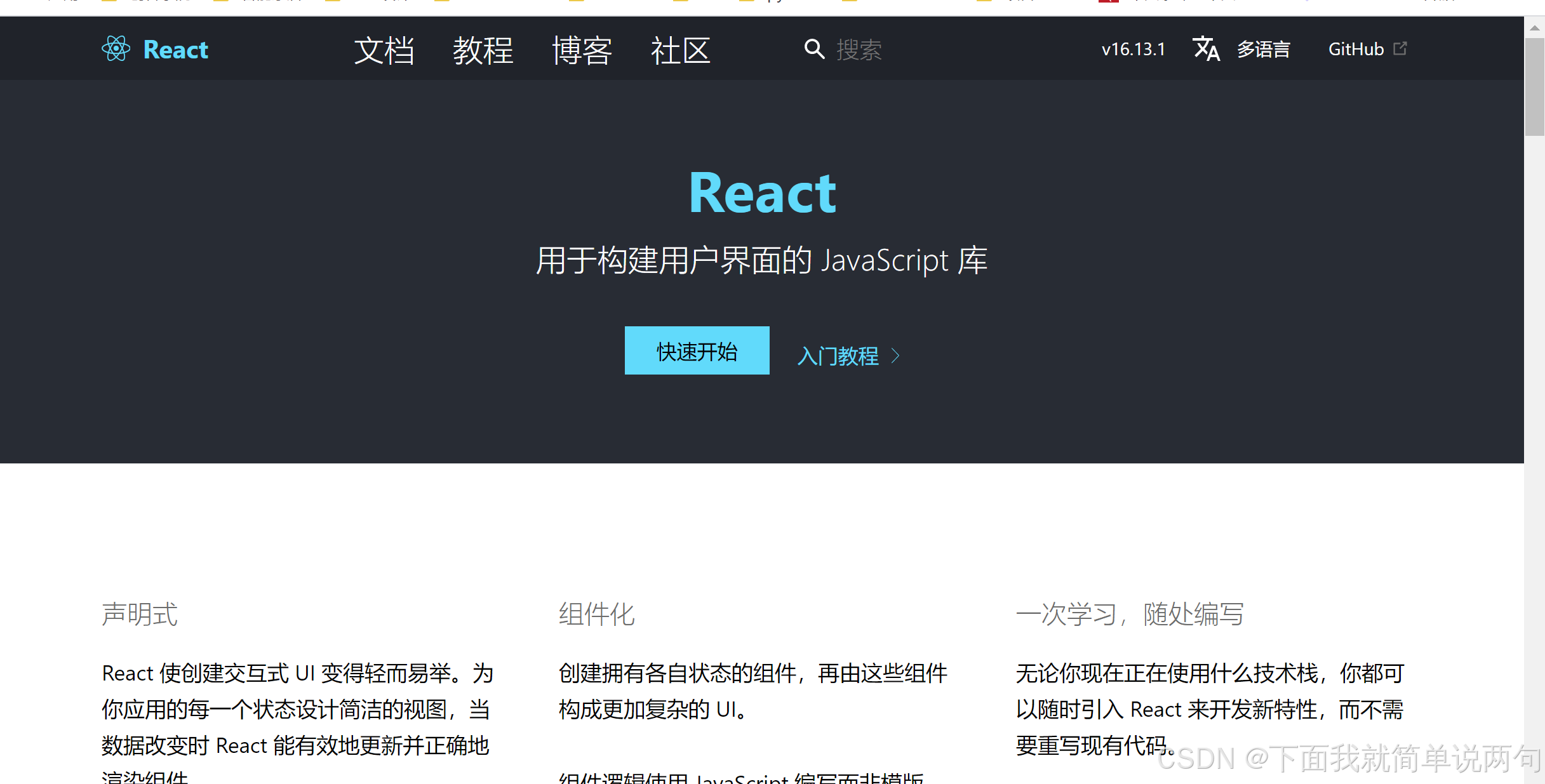Viewport: 1545px width, 784px height.
Task: Click the React atom logo icon
Action: tap(116, 49)
